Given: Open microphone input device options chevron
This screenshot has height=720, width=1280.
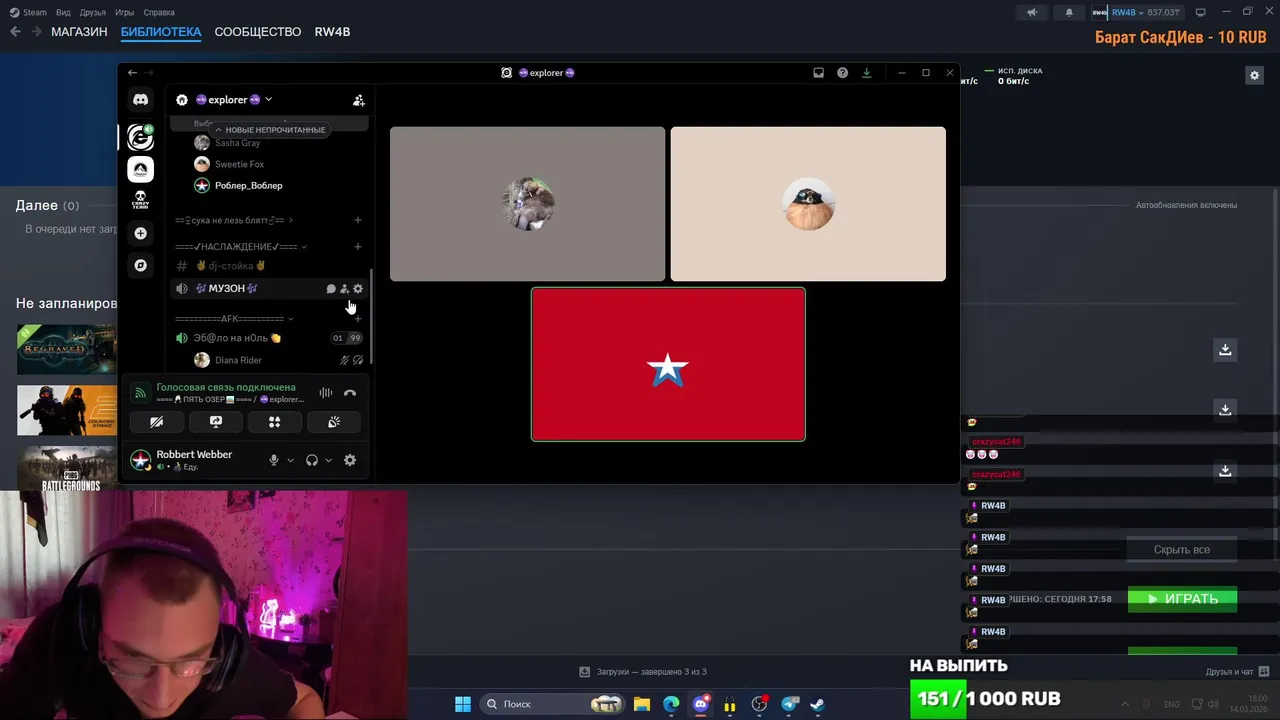Looking at the screenshot, I should click(290, 460).
